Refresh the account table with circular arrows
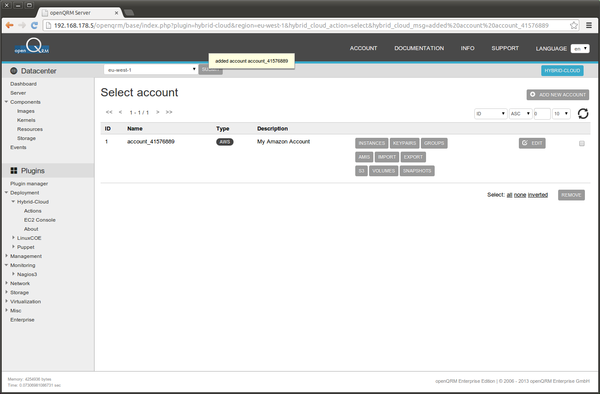Image resolution: width=600 pixels, height=394 pixels. [x=583, y=114]
